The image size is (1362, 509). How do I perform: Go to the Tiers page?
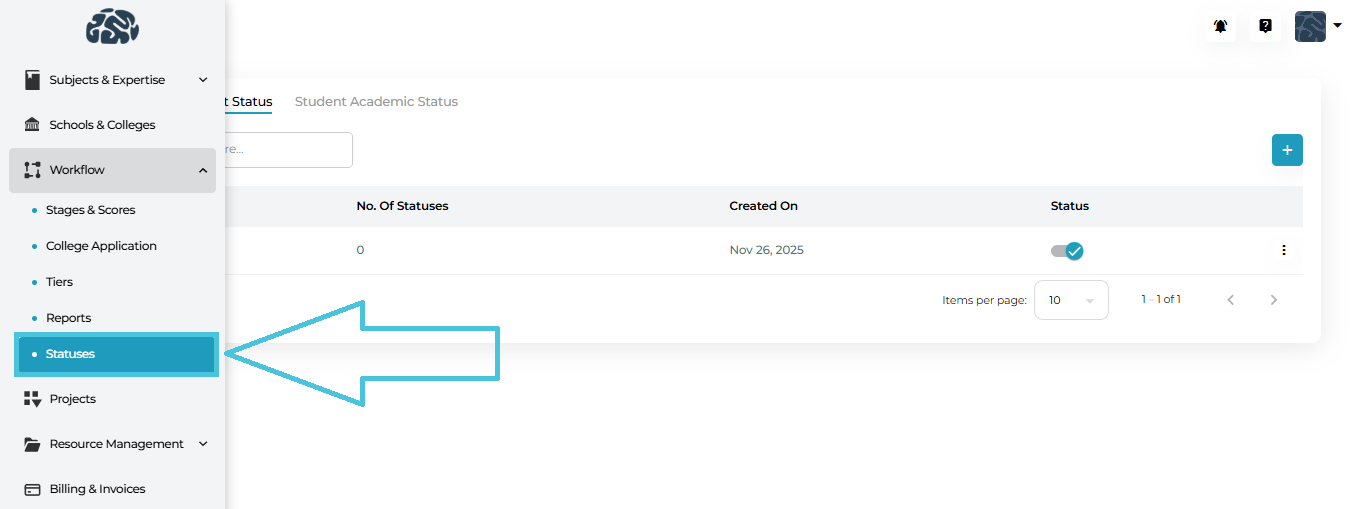click(x=59, y=282)
